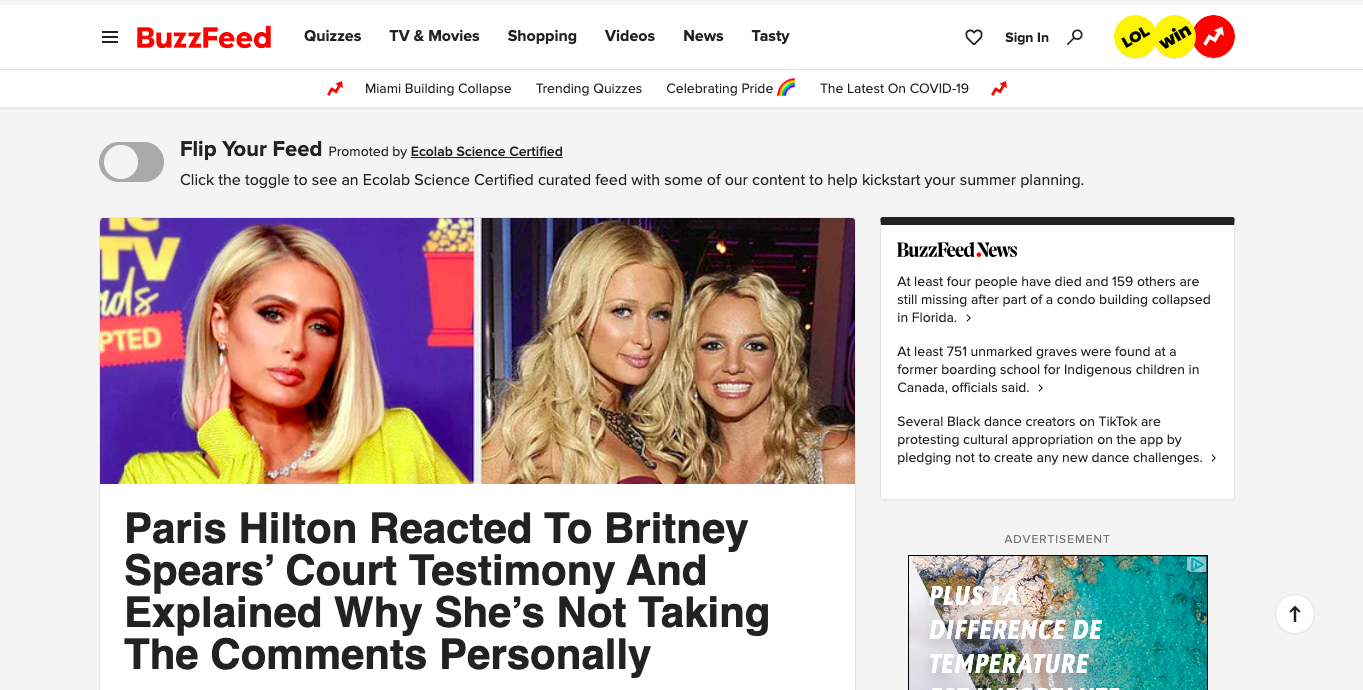
Task: Click the yellow LOL badge
Action: click(1135, 38)
